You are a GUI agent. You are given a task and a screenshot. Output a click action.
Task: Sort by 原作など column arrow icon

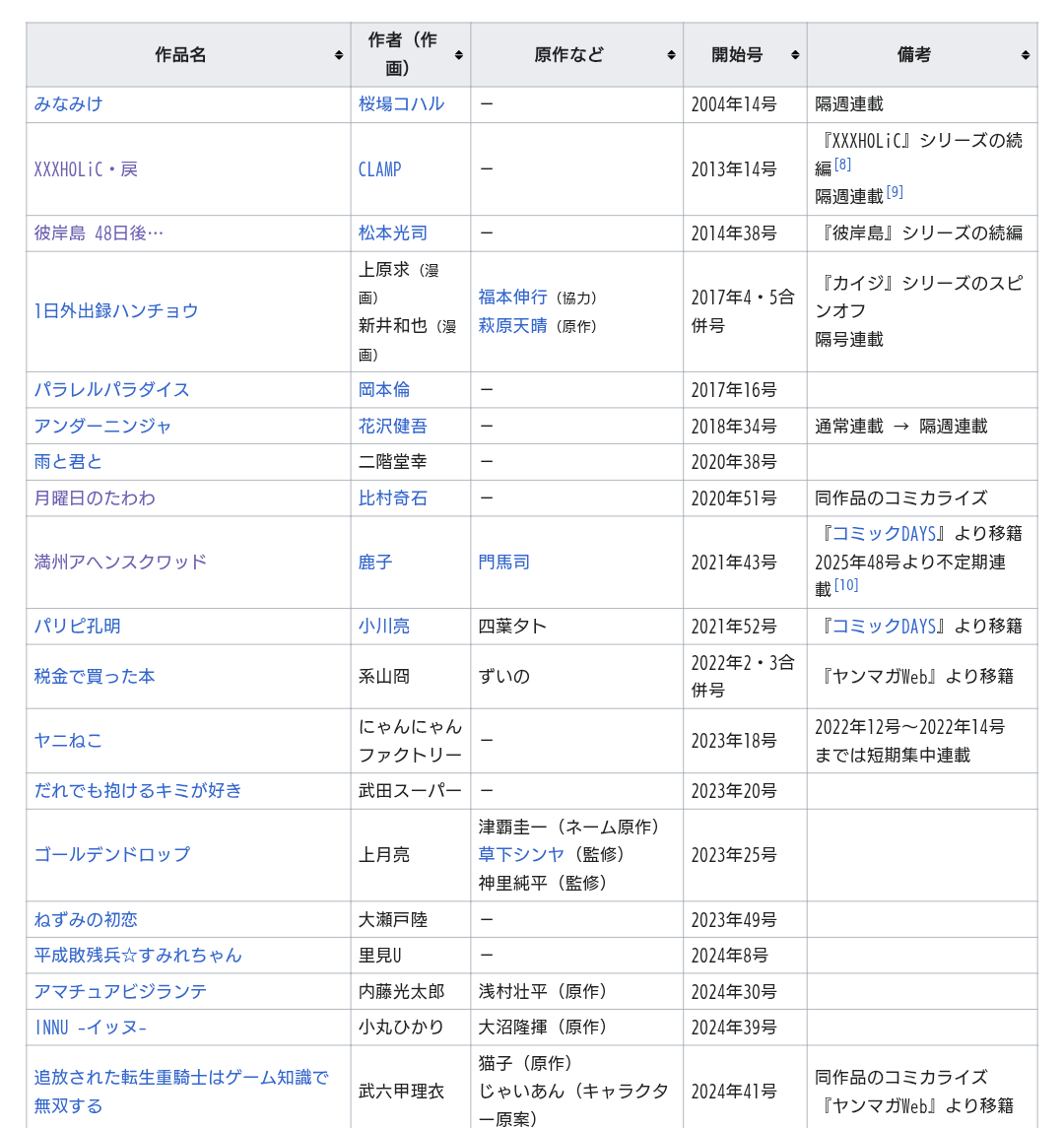pyautogui.click(x=671, y=55)
